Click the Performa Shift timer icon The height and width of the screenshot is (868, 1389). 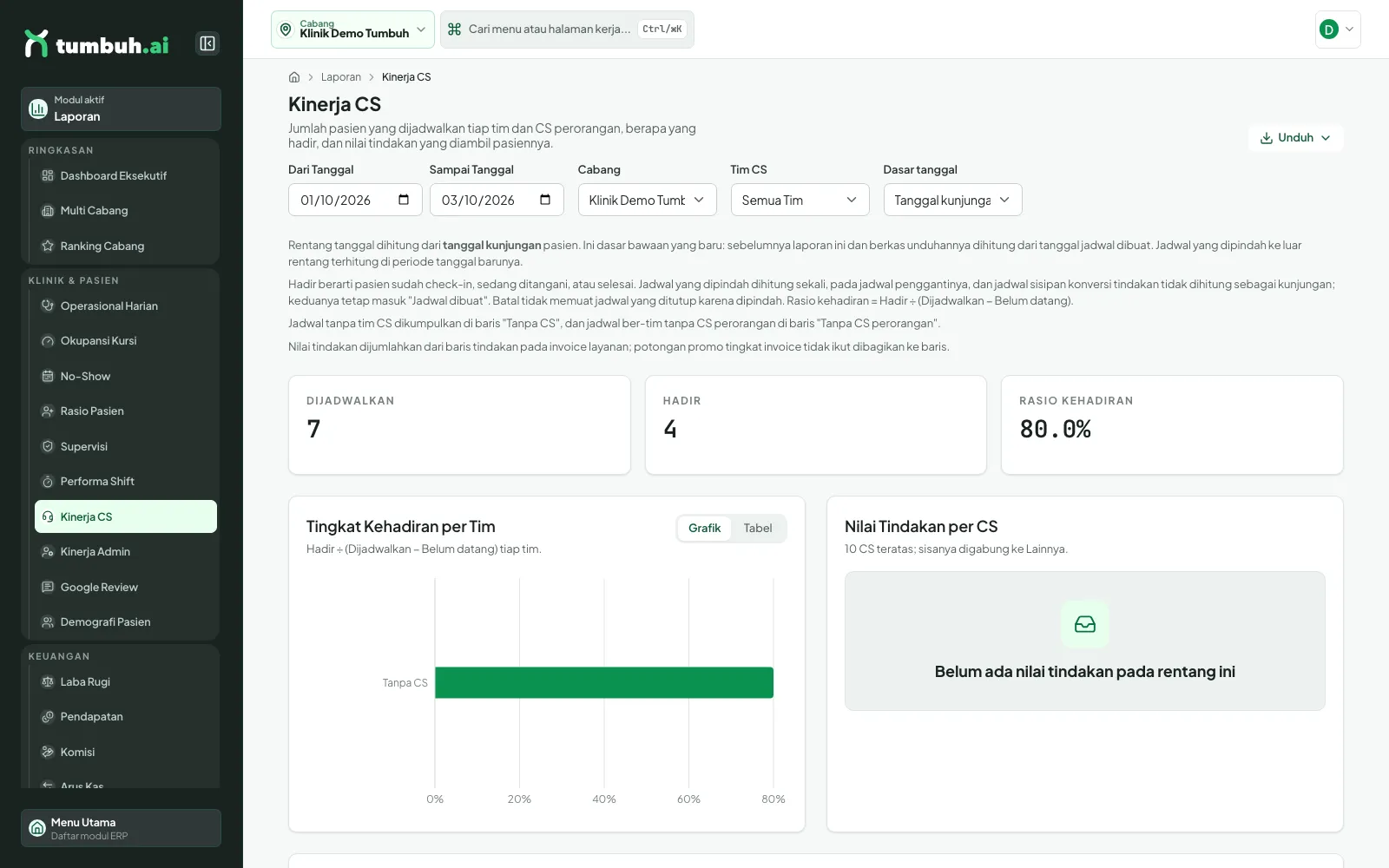(x=48, y=481)
